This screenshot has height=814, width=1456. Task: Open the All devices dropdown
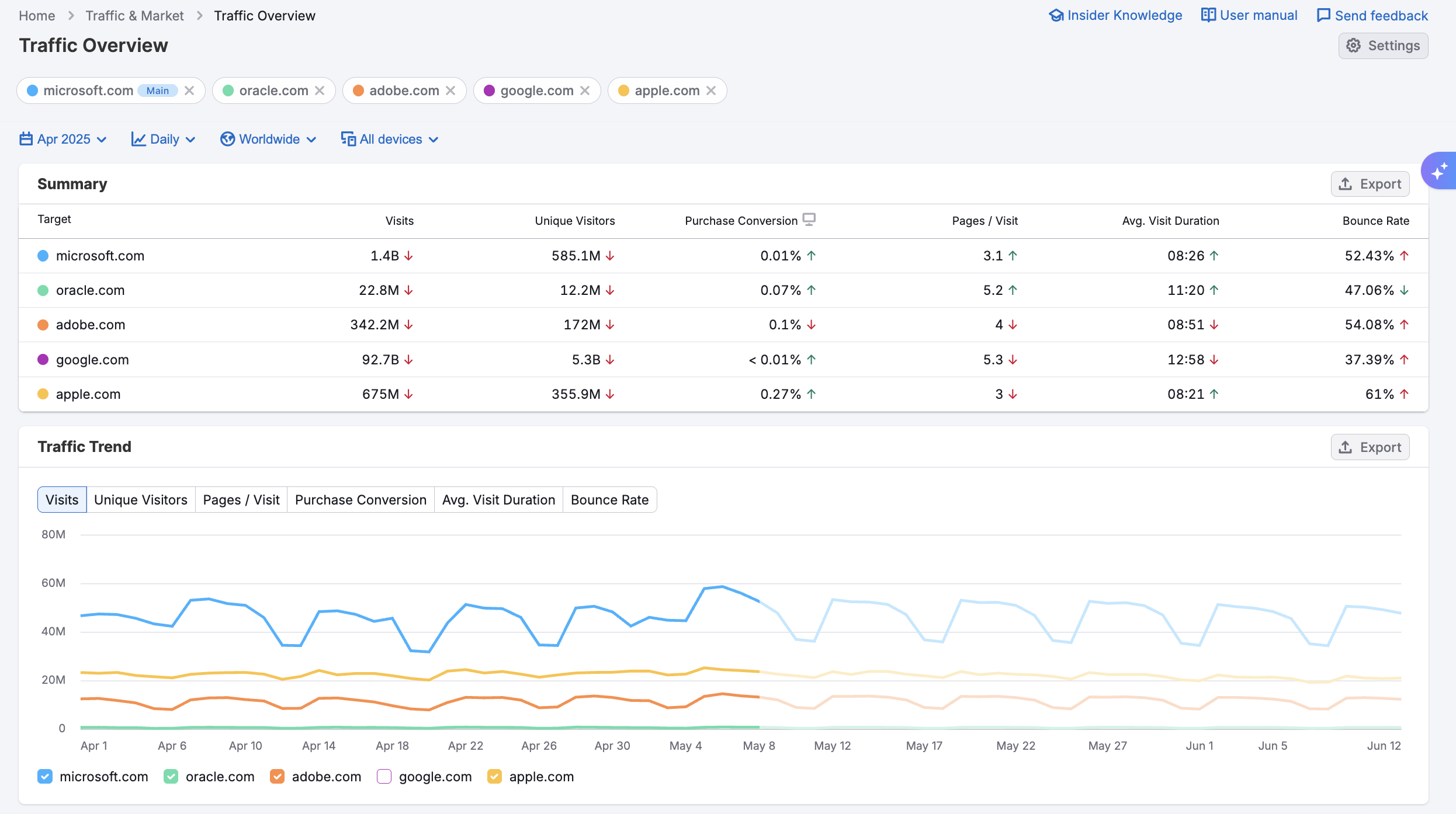pos(390,139)
